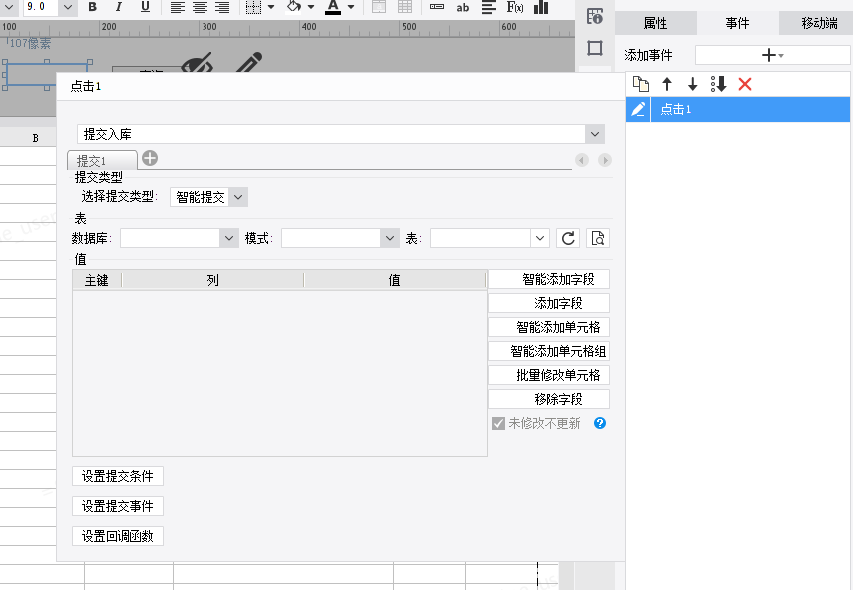Image resolution: width=853 pixels, height=590 pixels.
Task: Edit the 点击1 event via pencil icon
Action: tap(638, 109)
